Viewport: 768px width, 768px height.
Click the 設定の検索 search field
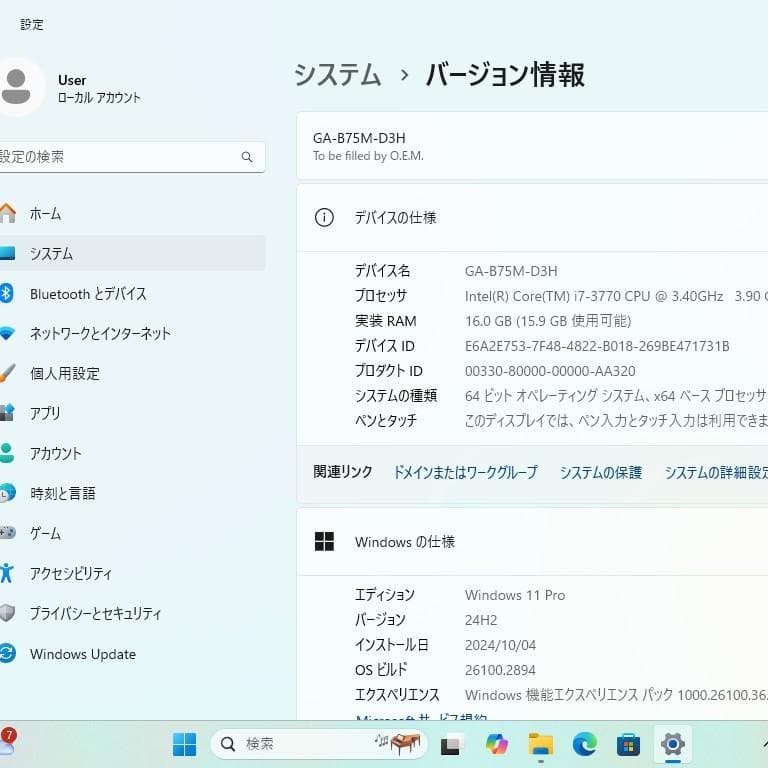[132, 157]
